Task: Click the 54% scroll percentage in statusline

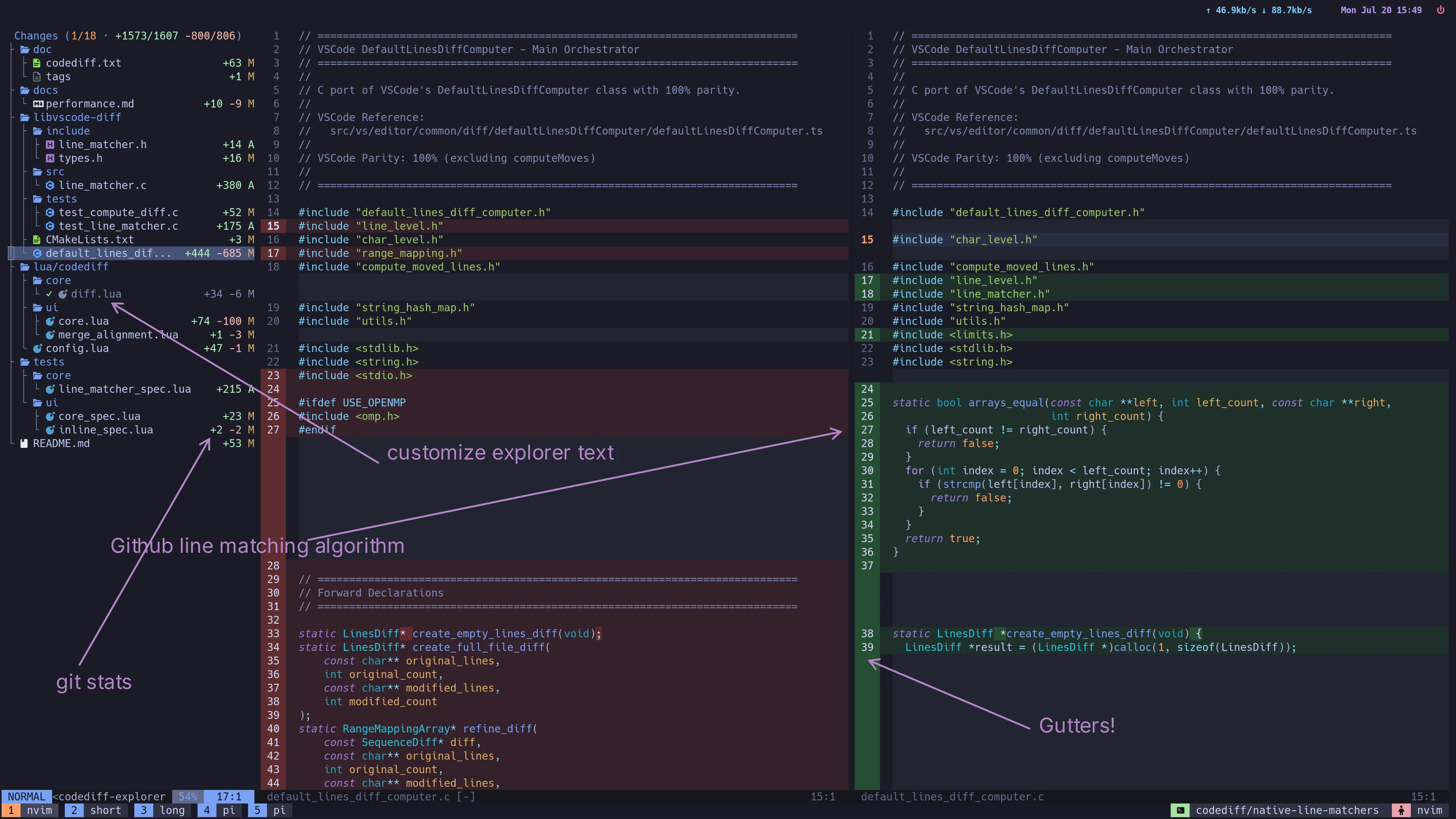Action: [x=188, y=796]
